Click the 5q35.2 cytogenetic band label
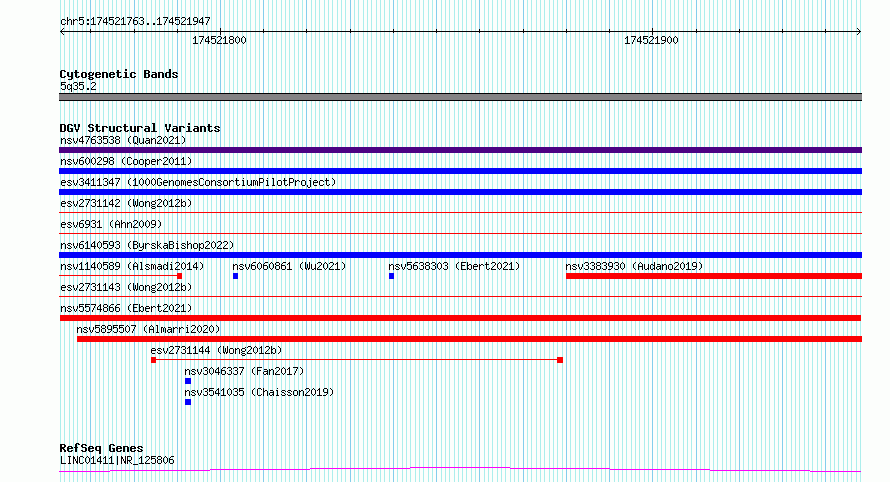 [78, 86]
